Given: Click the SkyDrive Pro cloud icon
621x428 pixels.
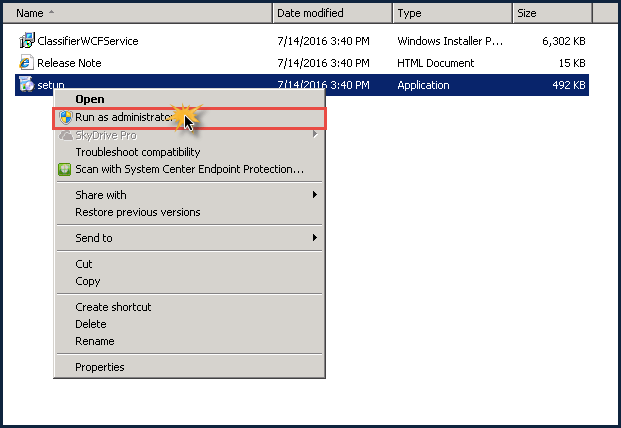Looking at the screenshot, I should [66, 135].
